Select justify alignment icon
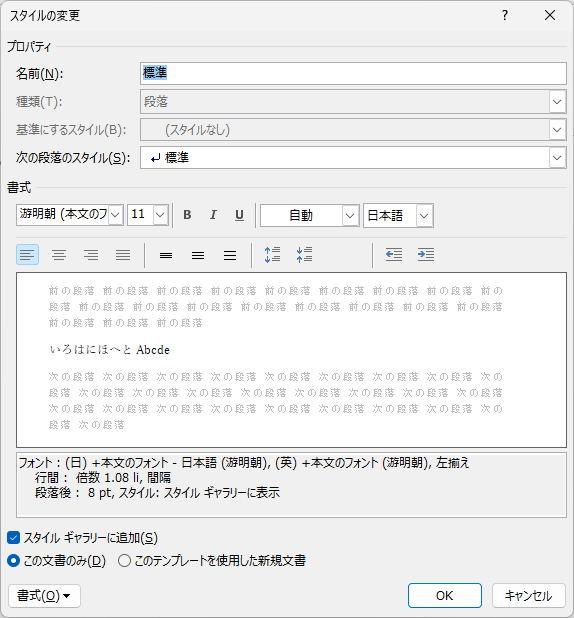574x618 pixels. 123,255
